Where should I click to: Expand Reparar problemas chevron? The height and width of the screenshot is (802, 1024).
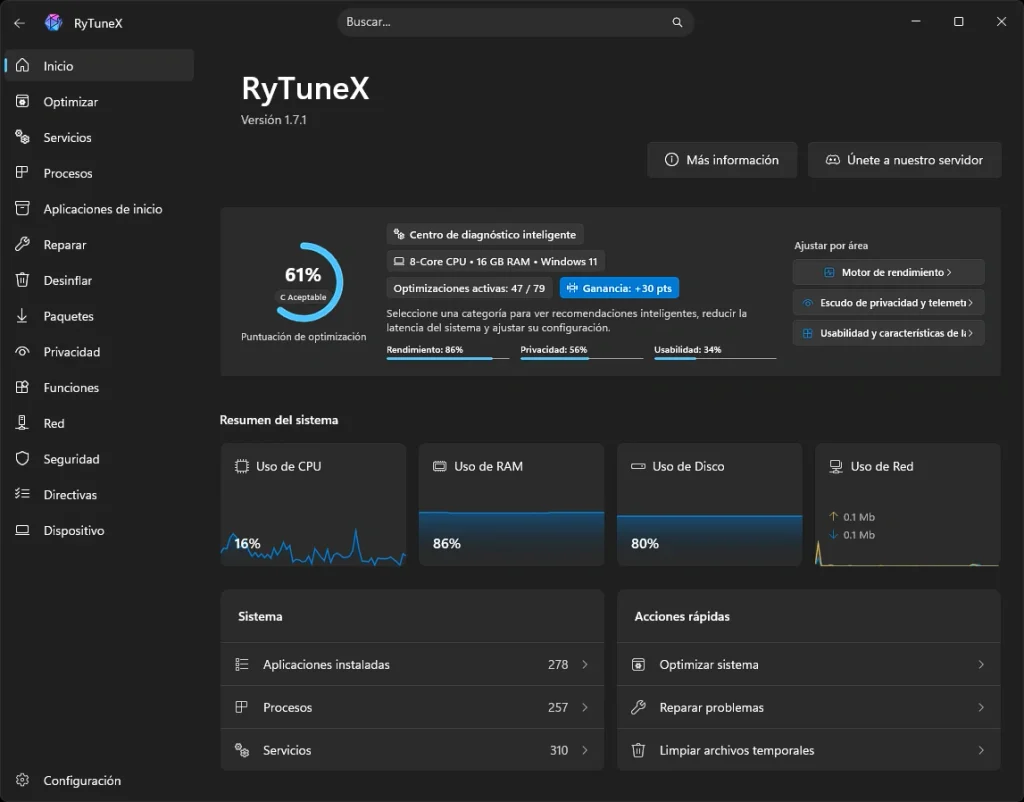981,707
